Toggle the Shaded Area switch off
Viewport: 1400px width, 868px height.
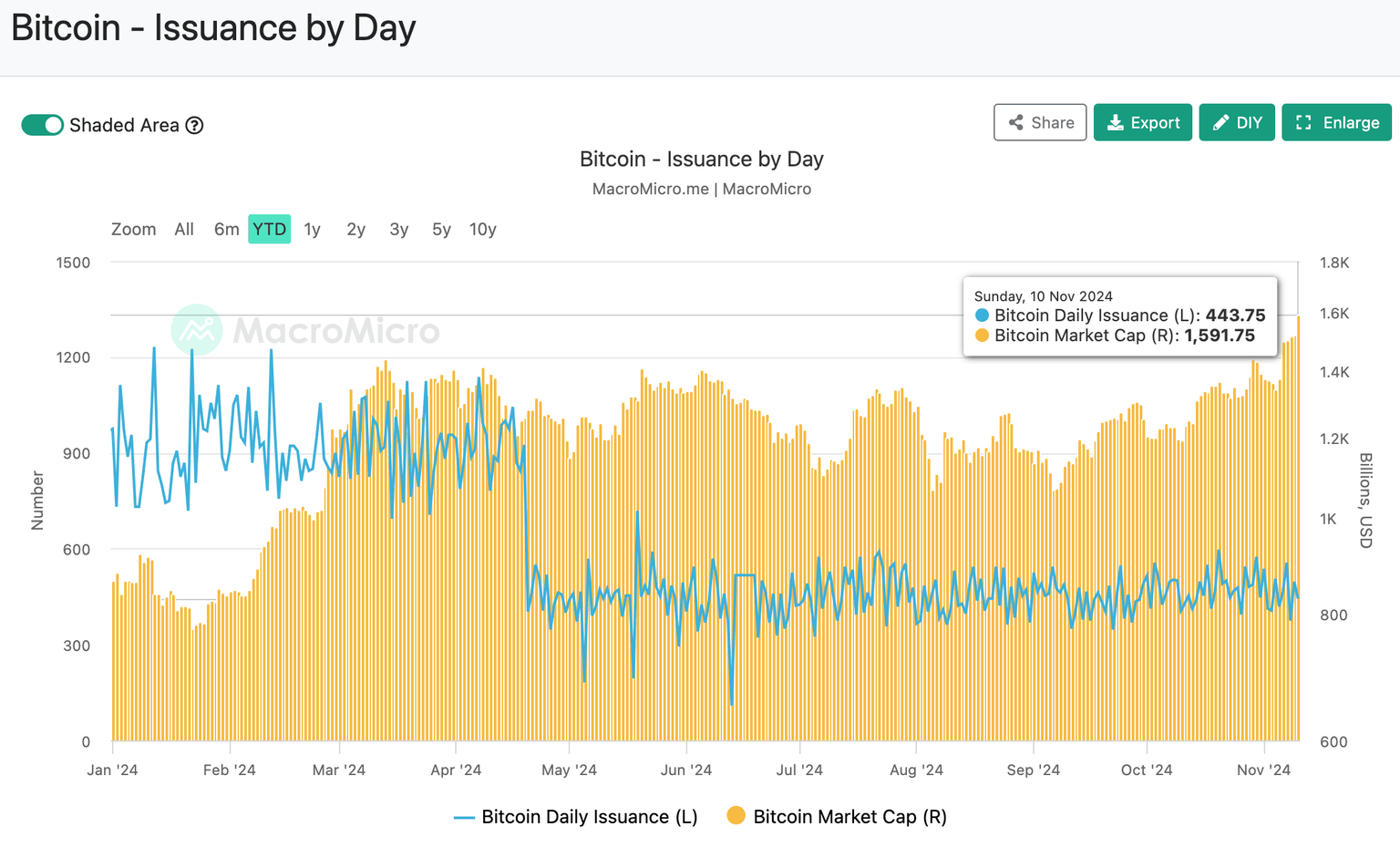coord(43,125)
